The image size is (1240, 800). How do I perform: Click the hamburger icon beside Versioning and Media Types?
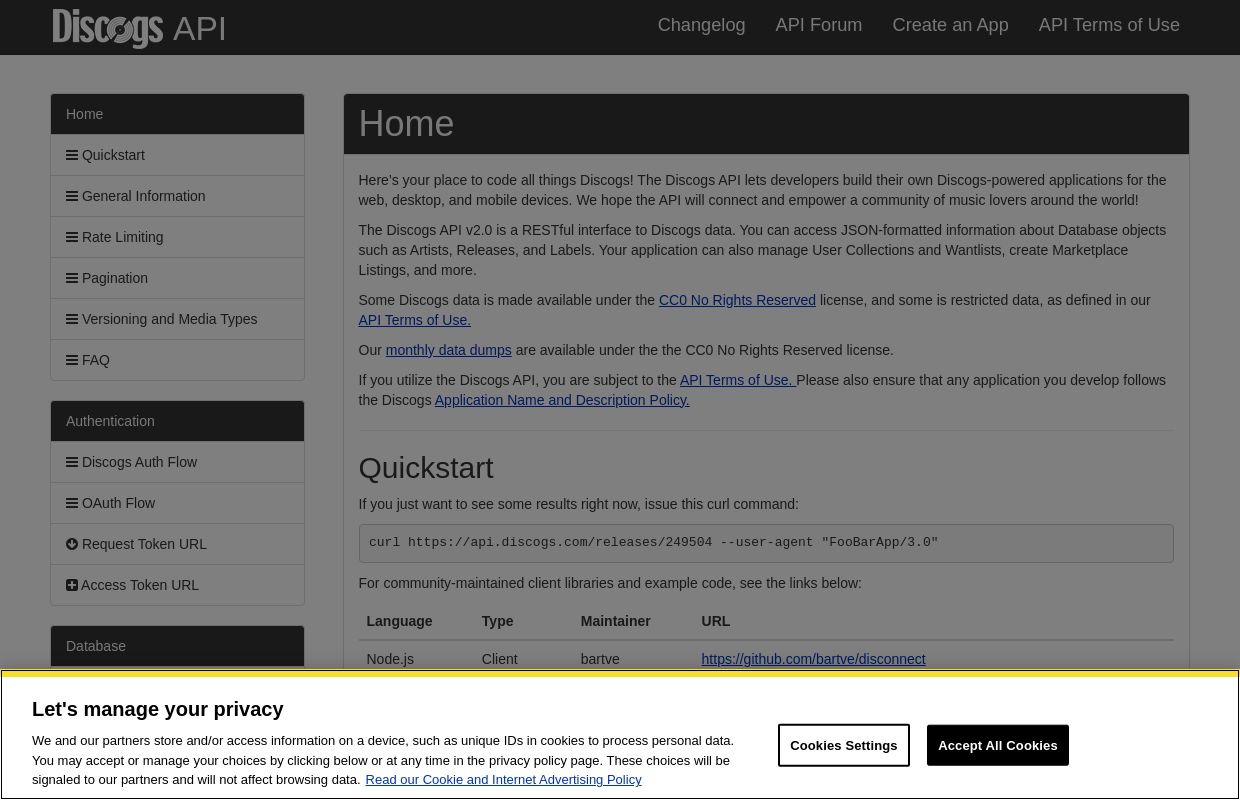pos(72,319)
